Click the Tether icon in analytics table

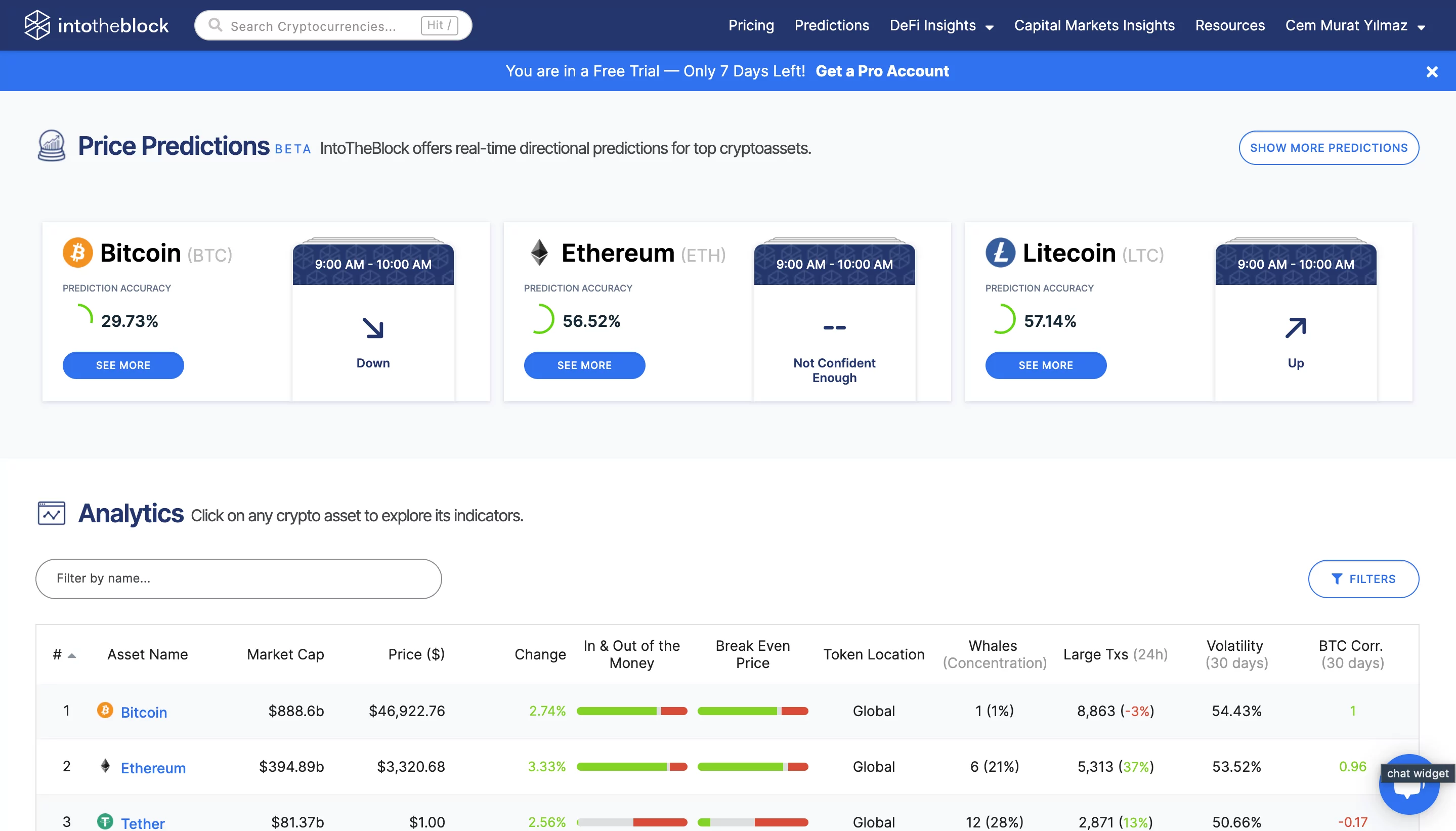pos(105,821)
